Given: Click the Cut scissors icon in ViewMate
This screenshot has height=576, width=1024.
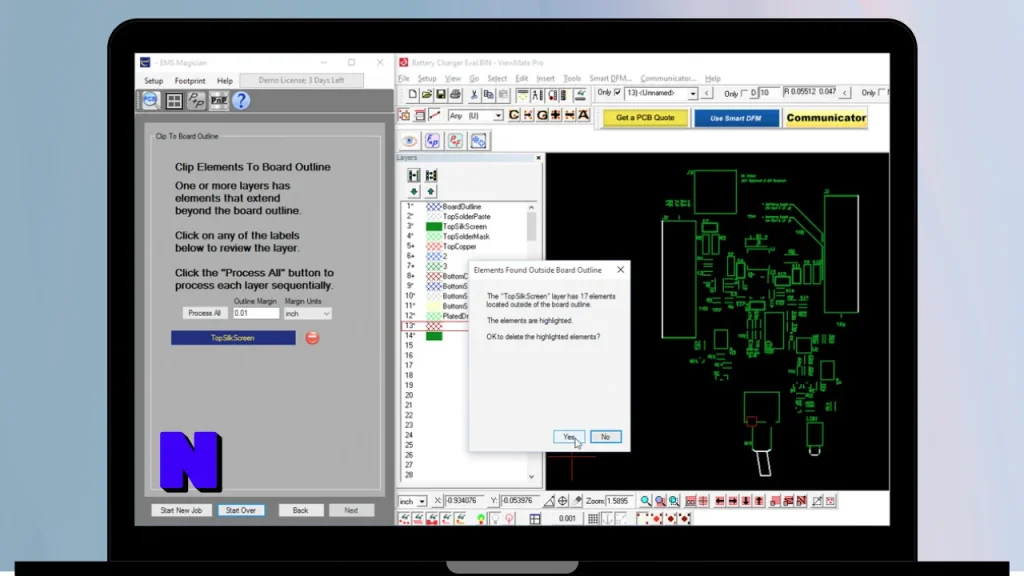Looking at the screenshot, I should coord(474,95).
